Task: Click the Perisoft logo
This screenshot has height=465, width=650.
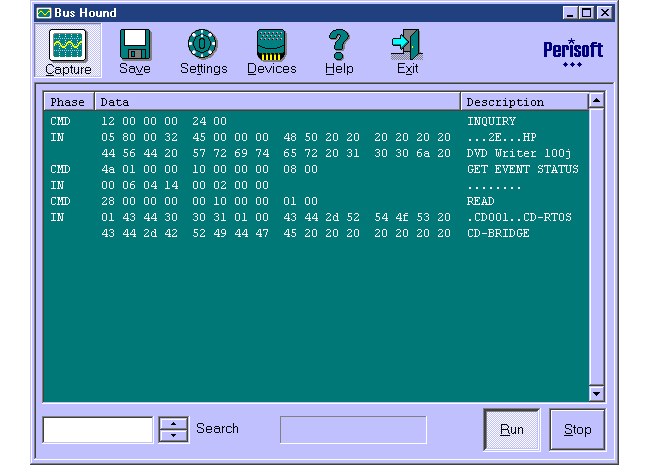Action: 573,53
